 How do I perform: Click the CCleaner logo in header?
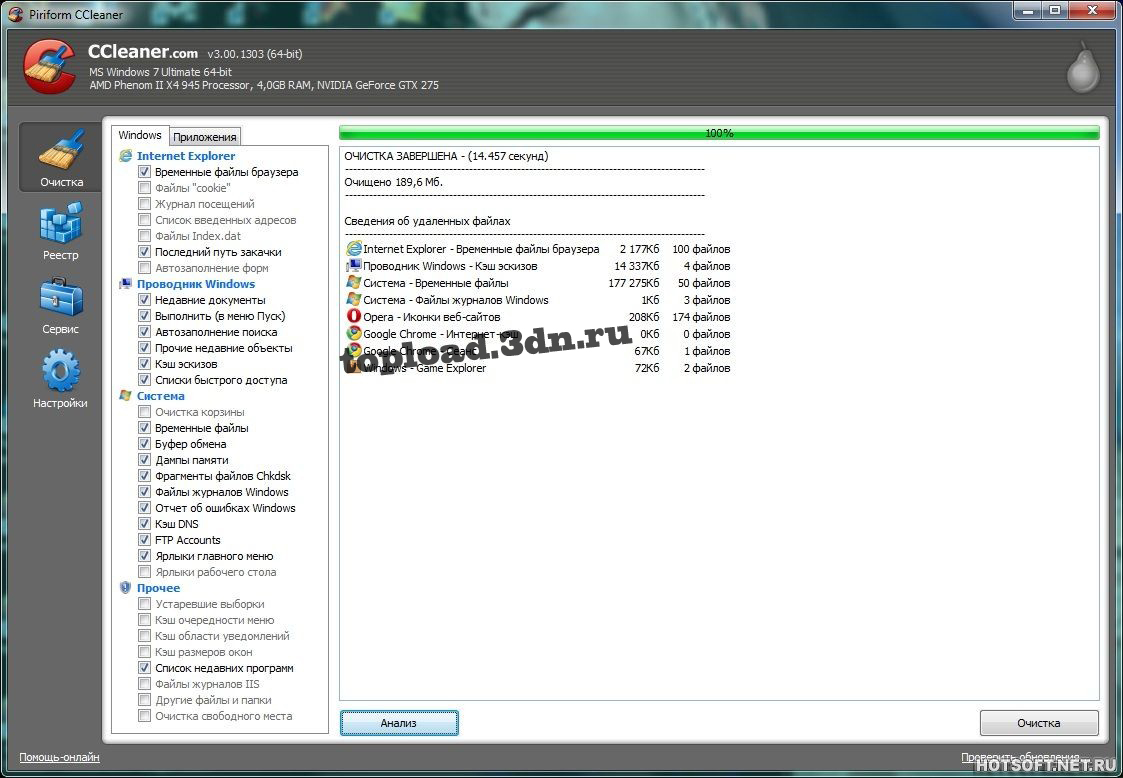point(49,66)
